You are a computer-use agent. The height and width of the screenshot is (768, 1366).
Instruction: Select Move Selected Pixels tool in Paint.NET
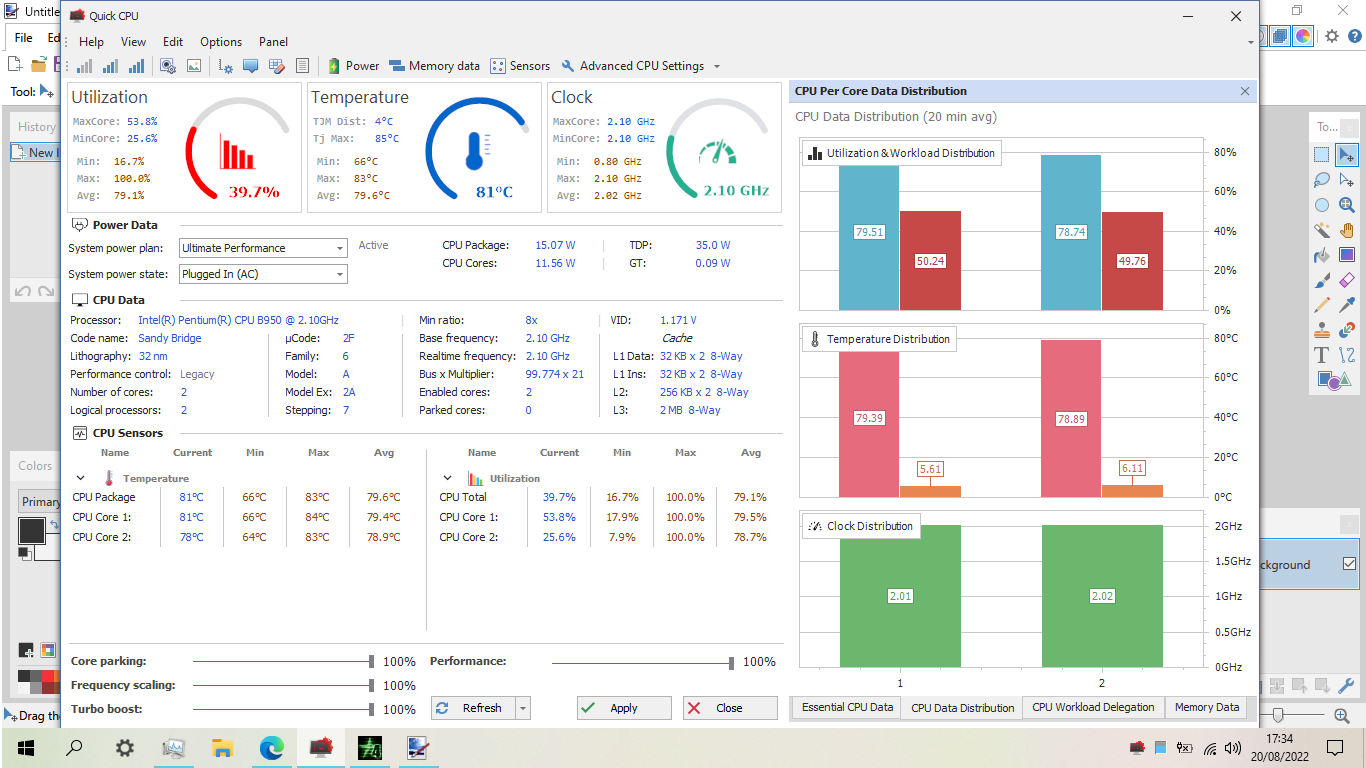pyautogui.click(x=1347, y=155)
